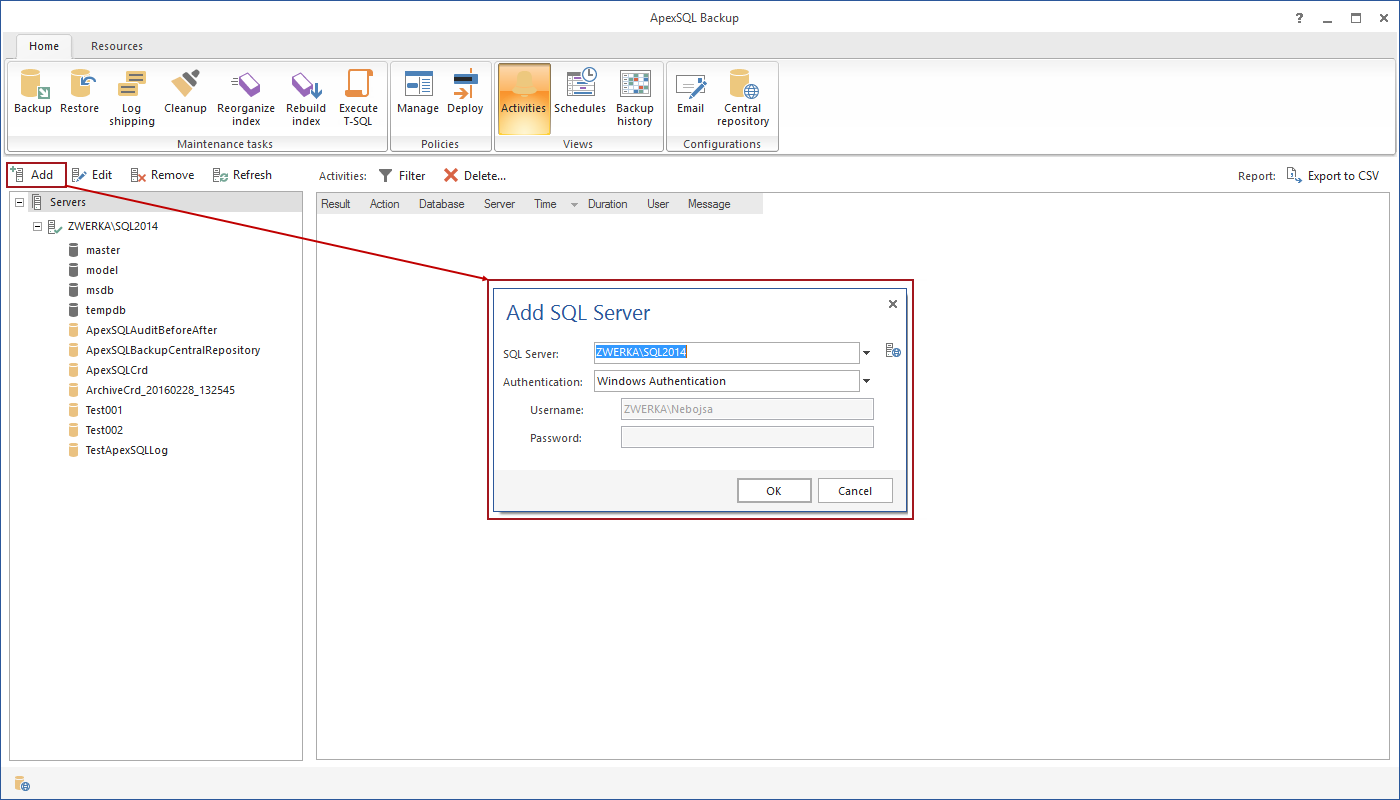Refresh the server list
Viewport: 1400px width, 800px height.
click(x=242, y=175)
